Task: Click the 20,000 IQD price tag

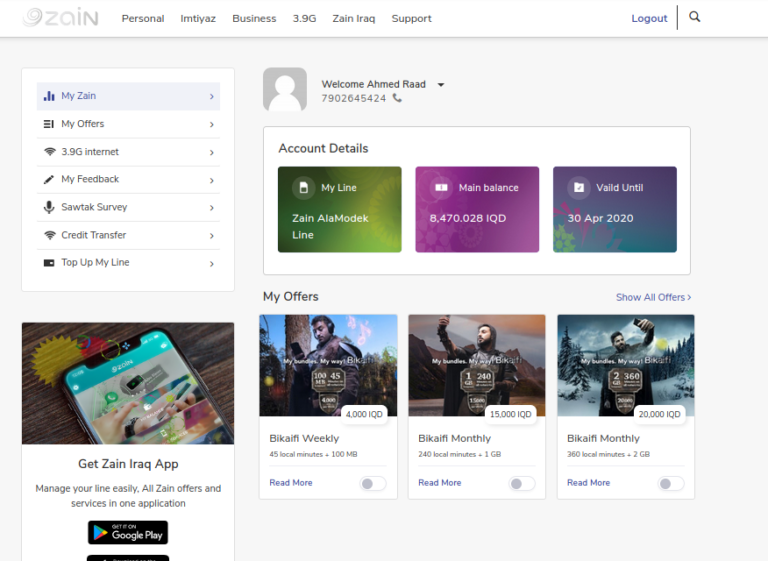Action: point(659,415)
